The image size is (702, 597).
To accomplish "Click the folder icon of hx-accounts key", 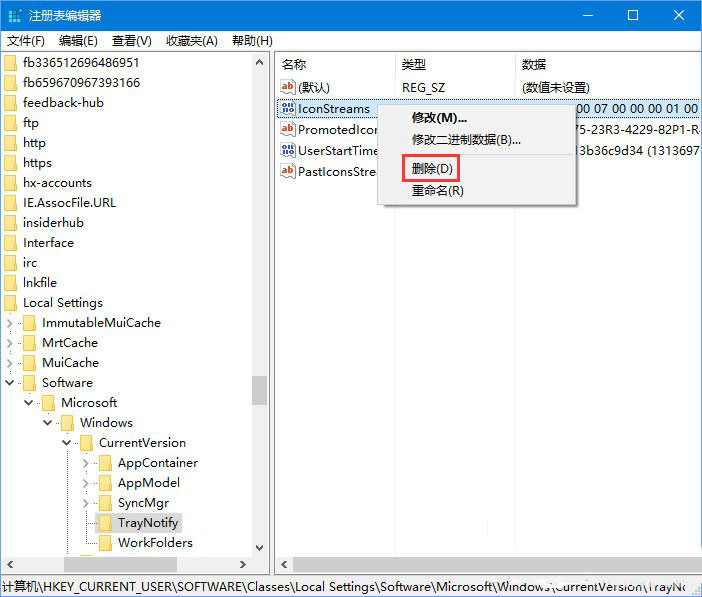I will click(10, 183).
